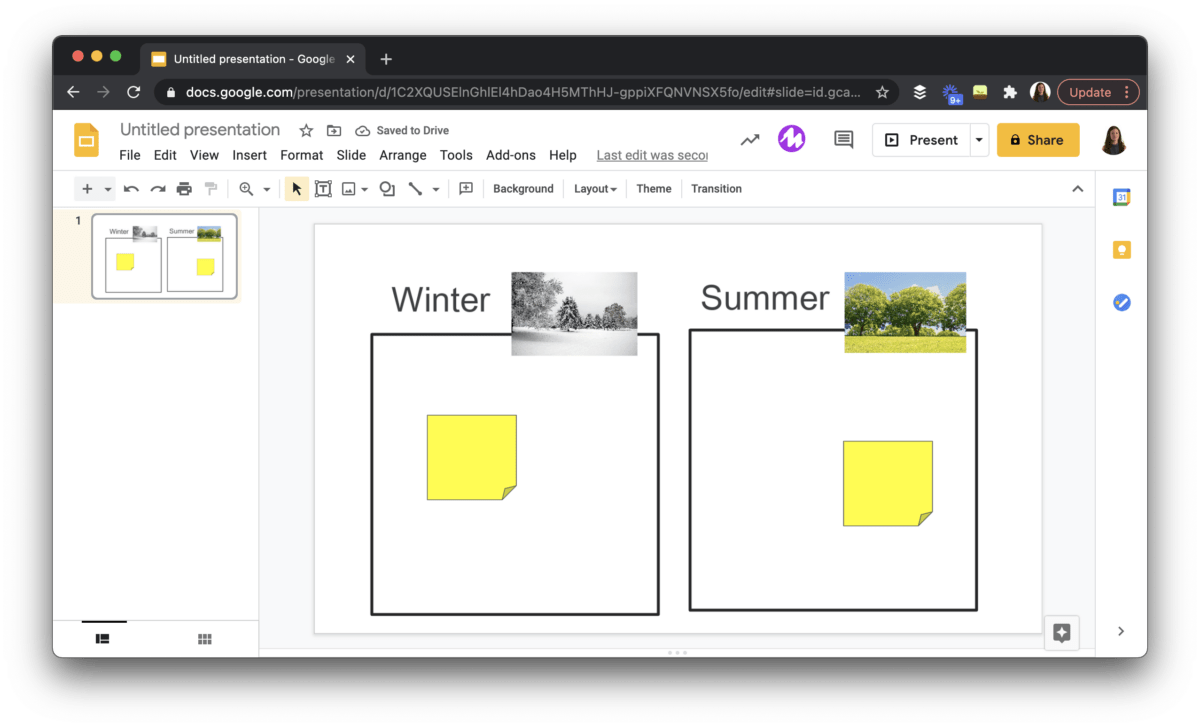
Task: Select the Text box tool
Action: point(323,188)
